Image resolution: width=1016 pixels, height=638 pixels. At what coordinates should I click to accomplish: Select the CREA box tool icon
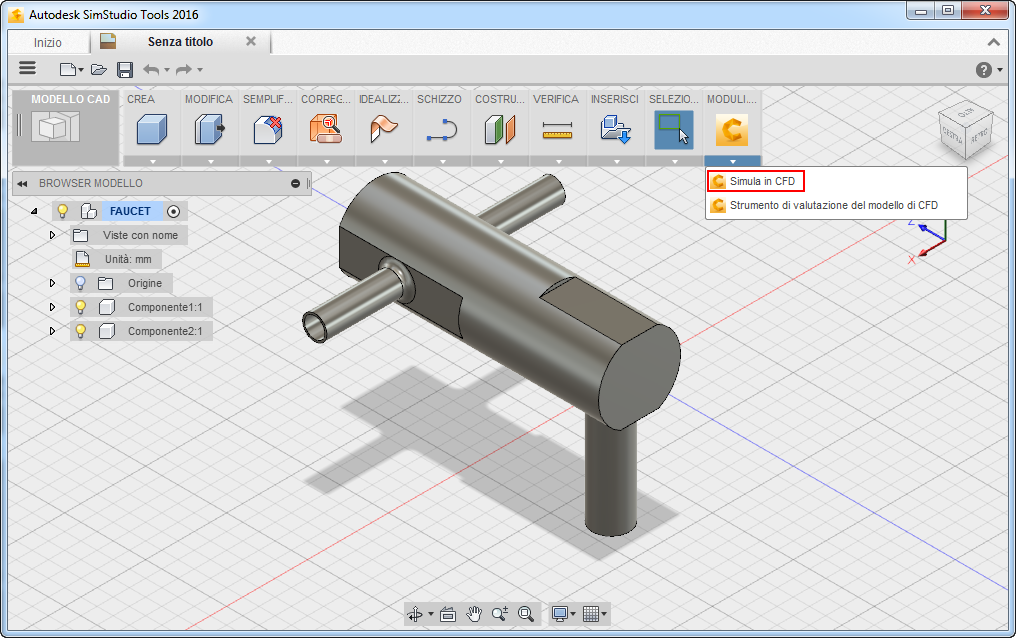152,130
